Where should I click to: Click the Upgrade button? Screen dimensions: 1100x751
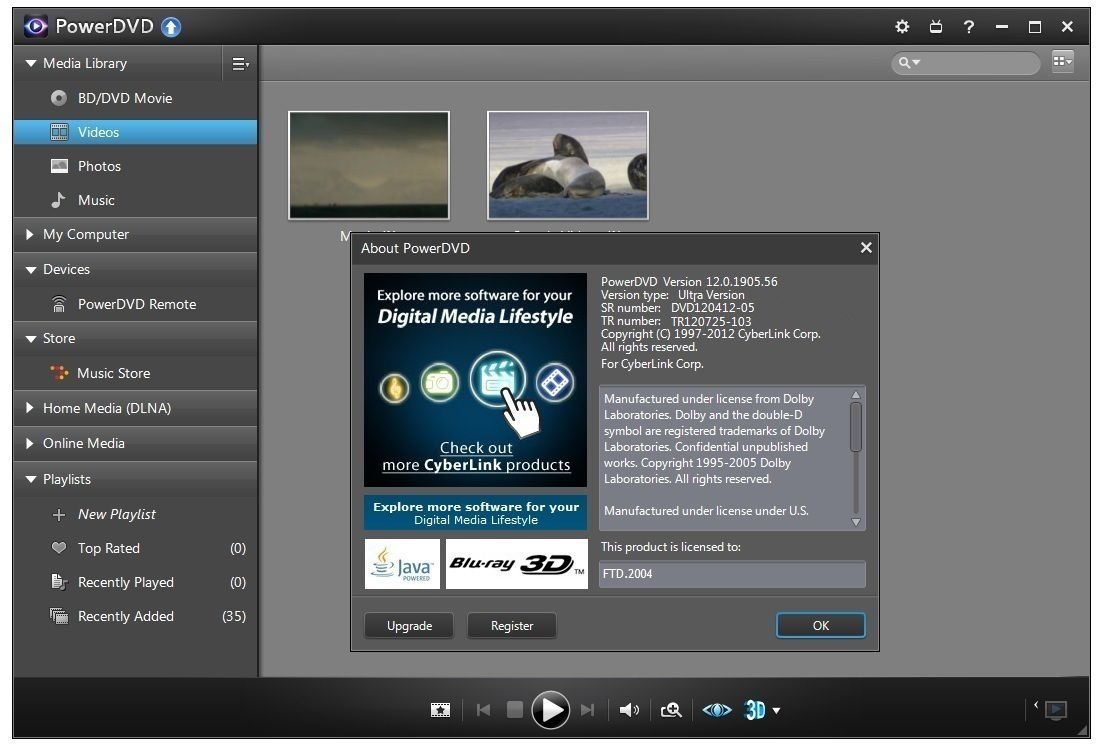[409, 625]
